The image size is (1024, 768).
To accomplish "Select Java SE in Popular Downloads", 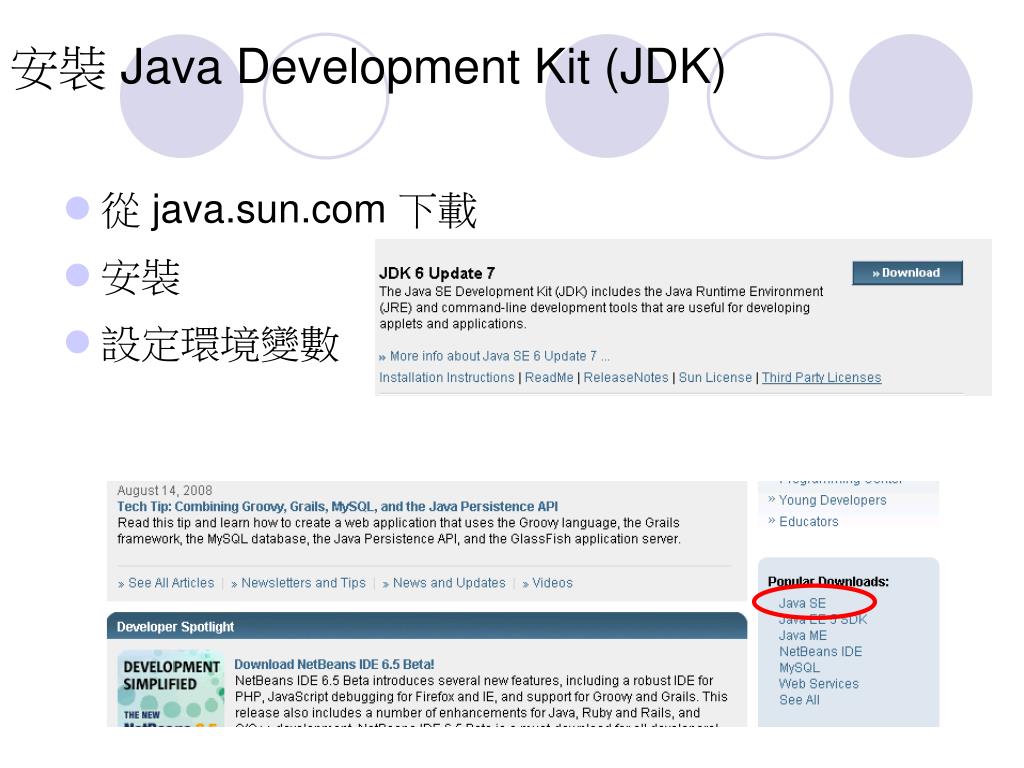I will (802, 603).
